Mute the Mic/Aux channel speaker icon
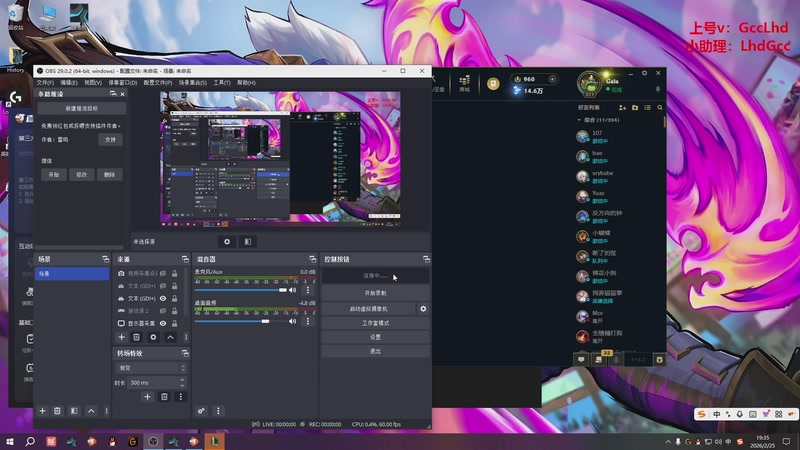The width and height of the screenshot is (800, 450). click(293, 290)
